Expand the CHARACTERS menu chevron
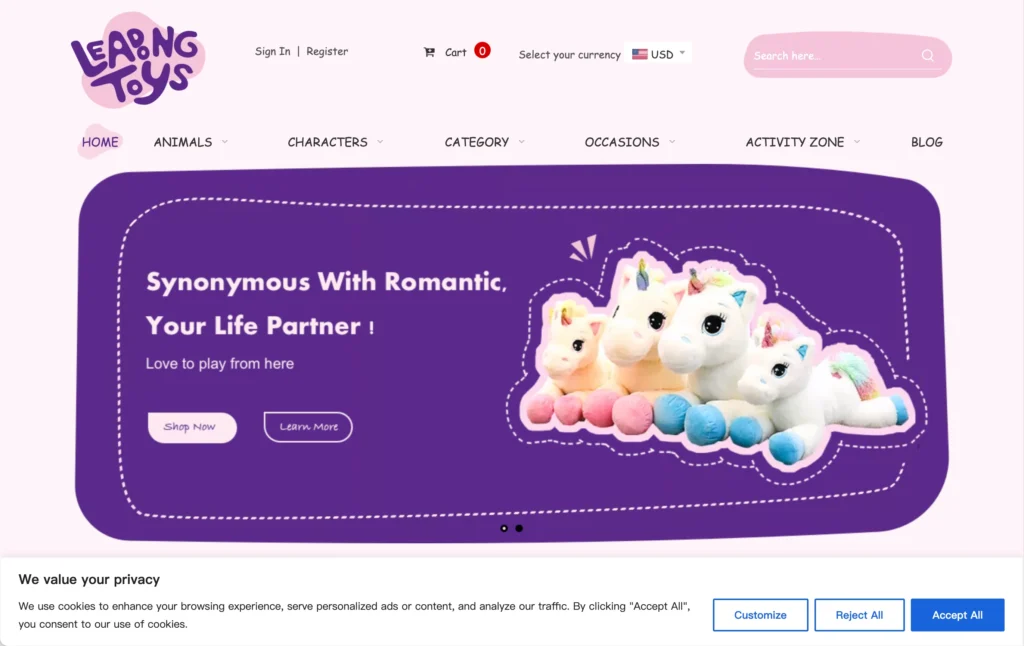Image resolution: width=1024 pixels, height=646 pixels. [x=380, y=142]
